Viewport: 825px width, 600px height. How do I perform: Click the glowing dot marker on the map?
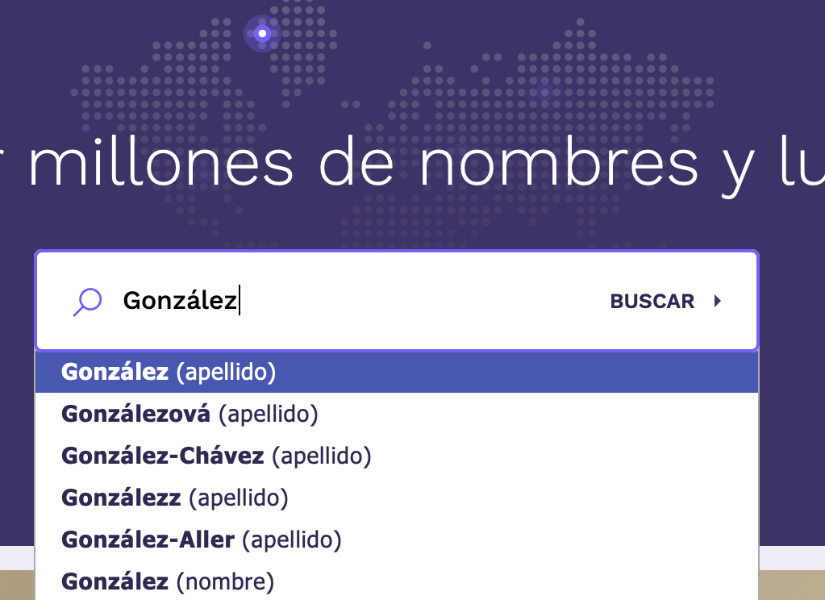[x=262, y=34]
